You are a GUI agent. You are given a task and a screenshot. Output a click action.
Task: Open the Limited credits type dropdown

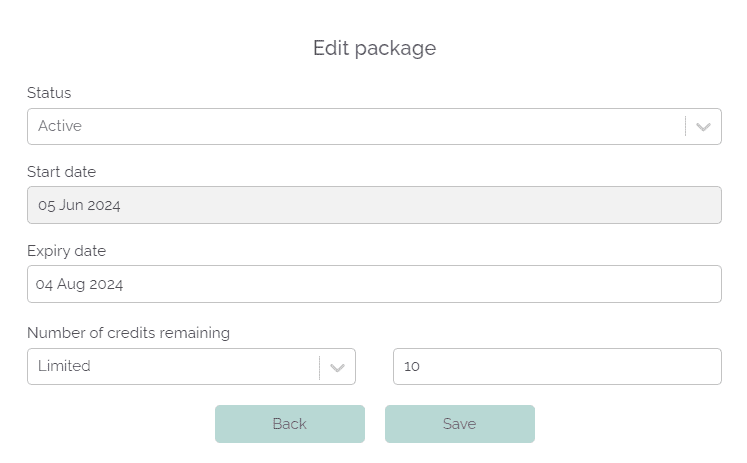(x=175, y=367)
